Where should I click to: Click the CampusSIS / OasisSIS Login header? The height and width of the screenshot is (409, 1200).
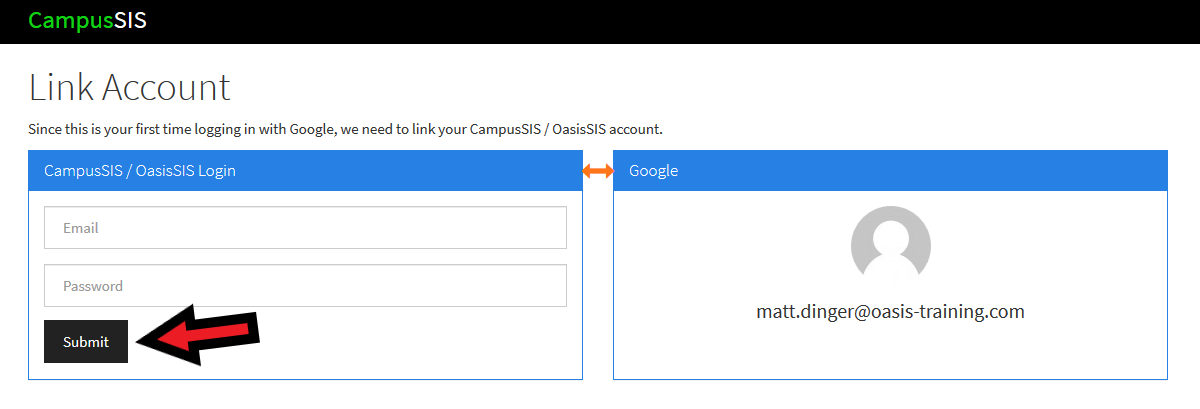click(305, 171)
